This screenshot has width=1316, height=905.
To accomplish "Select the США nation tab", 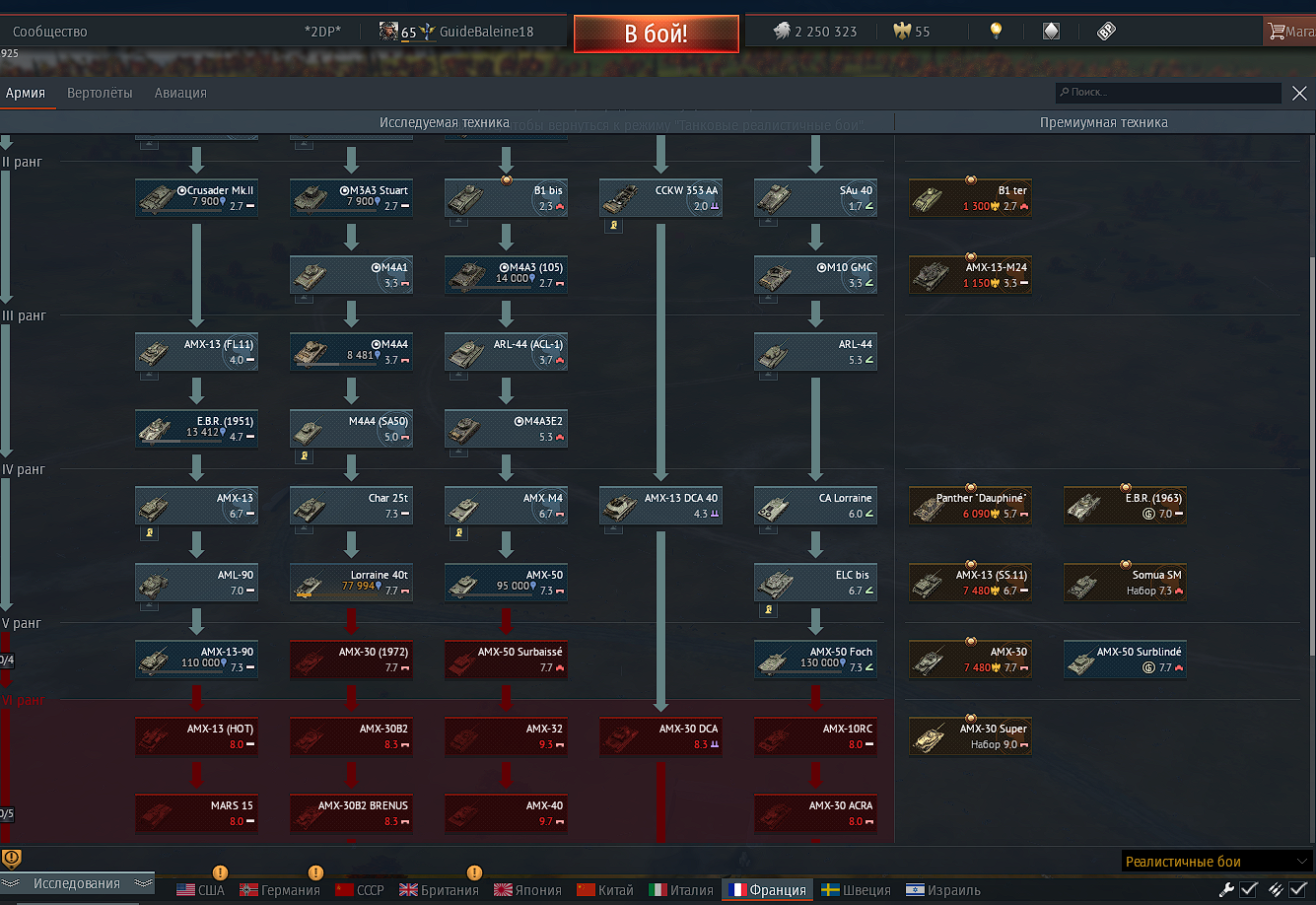I will [x=200, y=890].
